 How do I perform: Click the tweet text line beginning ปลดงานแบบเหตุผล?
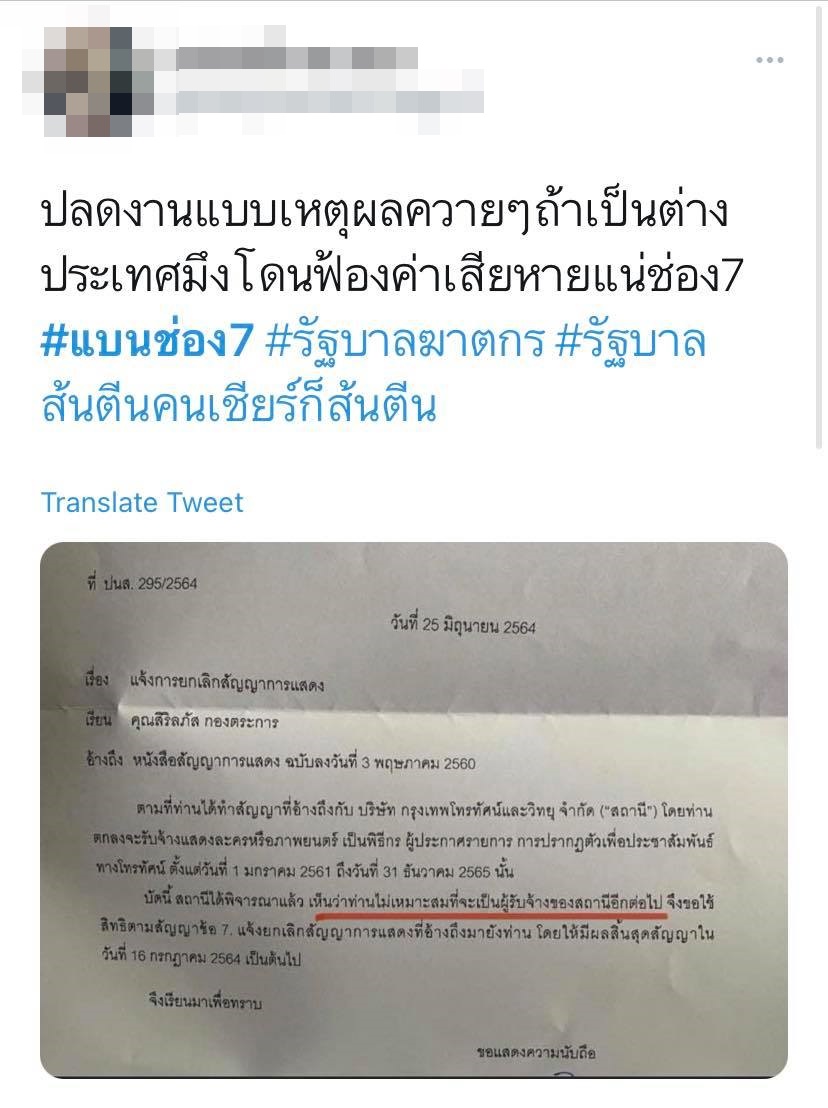click(385, 212)
